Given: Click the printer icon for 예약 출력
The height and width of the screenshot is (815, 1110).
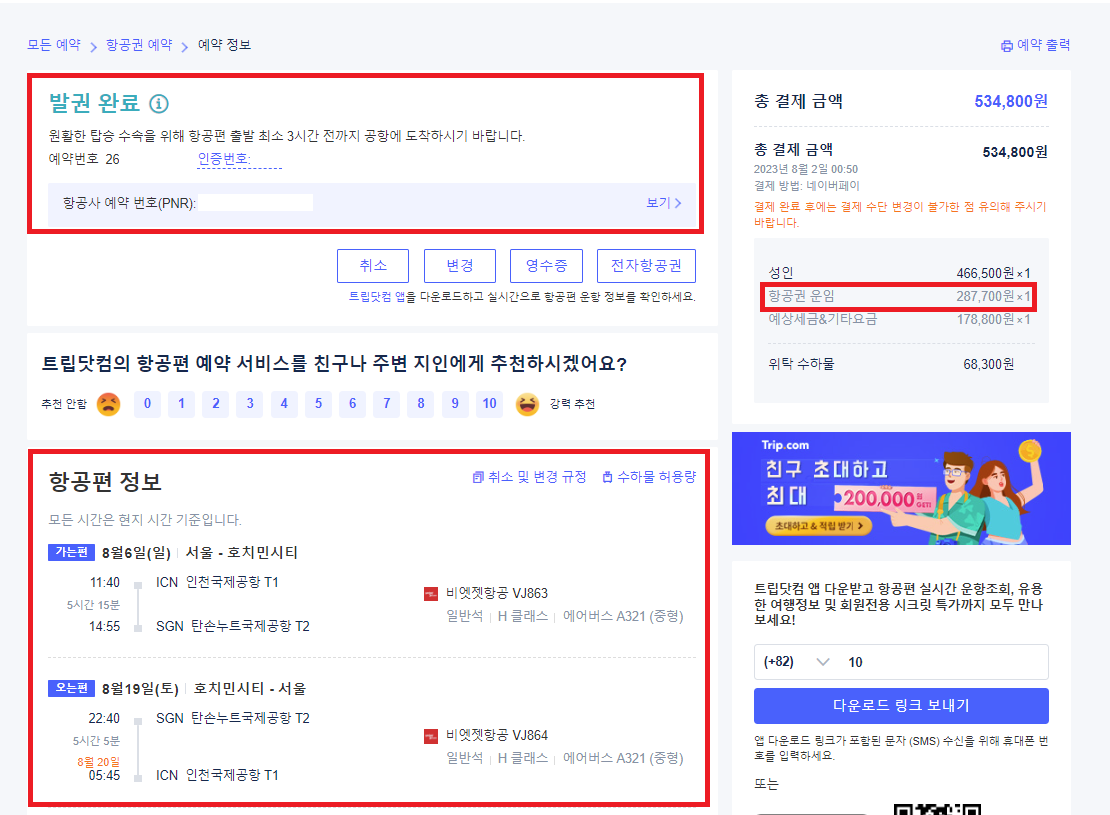Looking at the screenshot, I should tap(1007, 46).
